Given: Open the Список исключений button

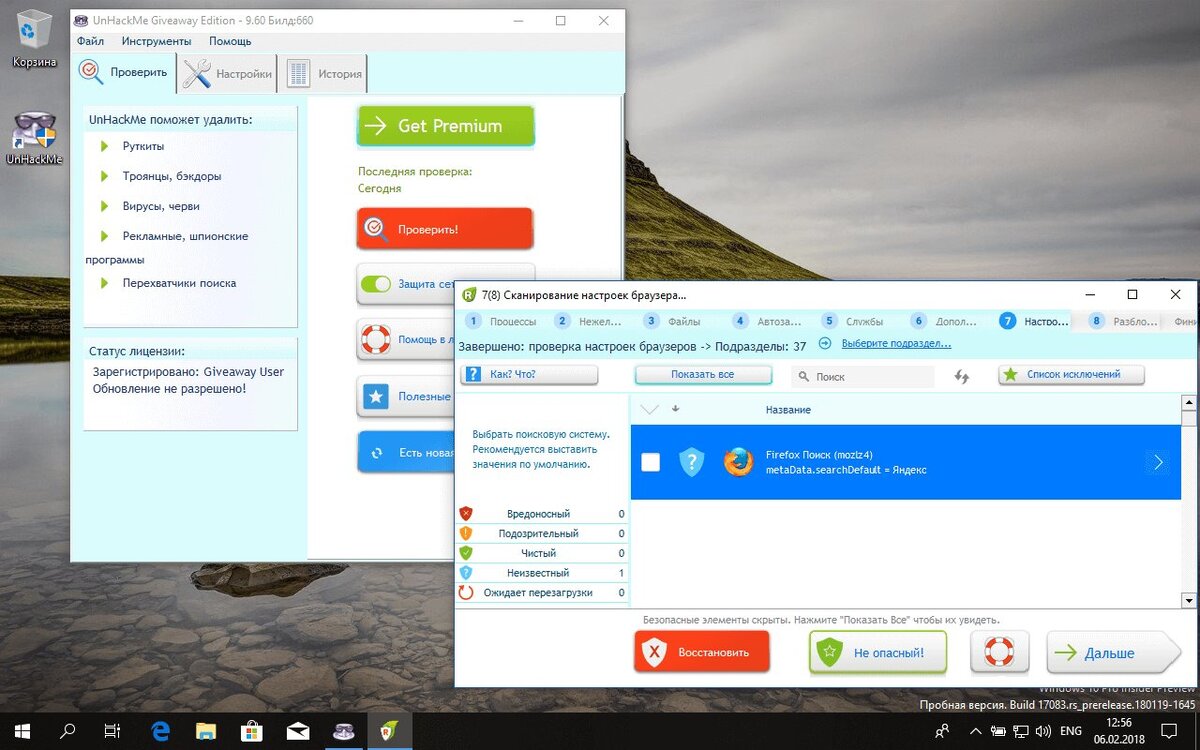Looking at the screenshot, I should click(1071, 375).
